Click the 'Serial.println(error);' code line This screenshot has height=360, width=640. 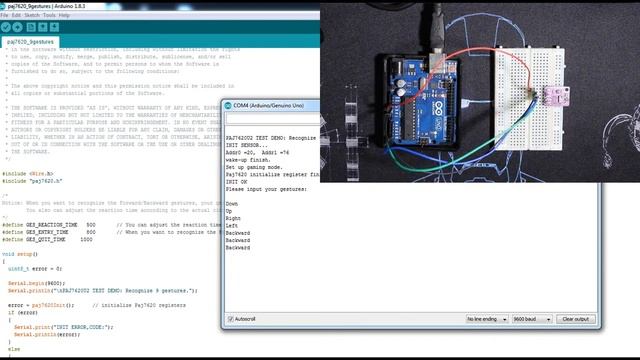click(x=47, y=335)
